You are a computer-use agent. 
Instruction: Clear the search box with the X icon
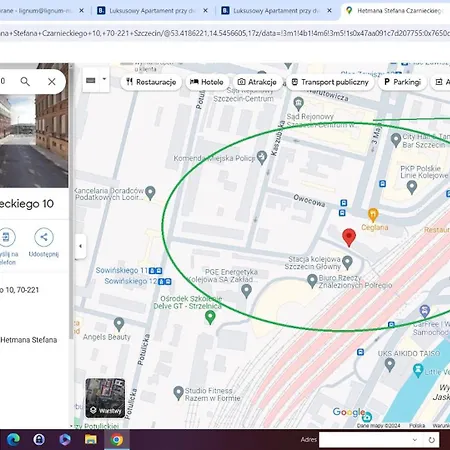[52, 82]
